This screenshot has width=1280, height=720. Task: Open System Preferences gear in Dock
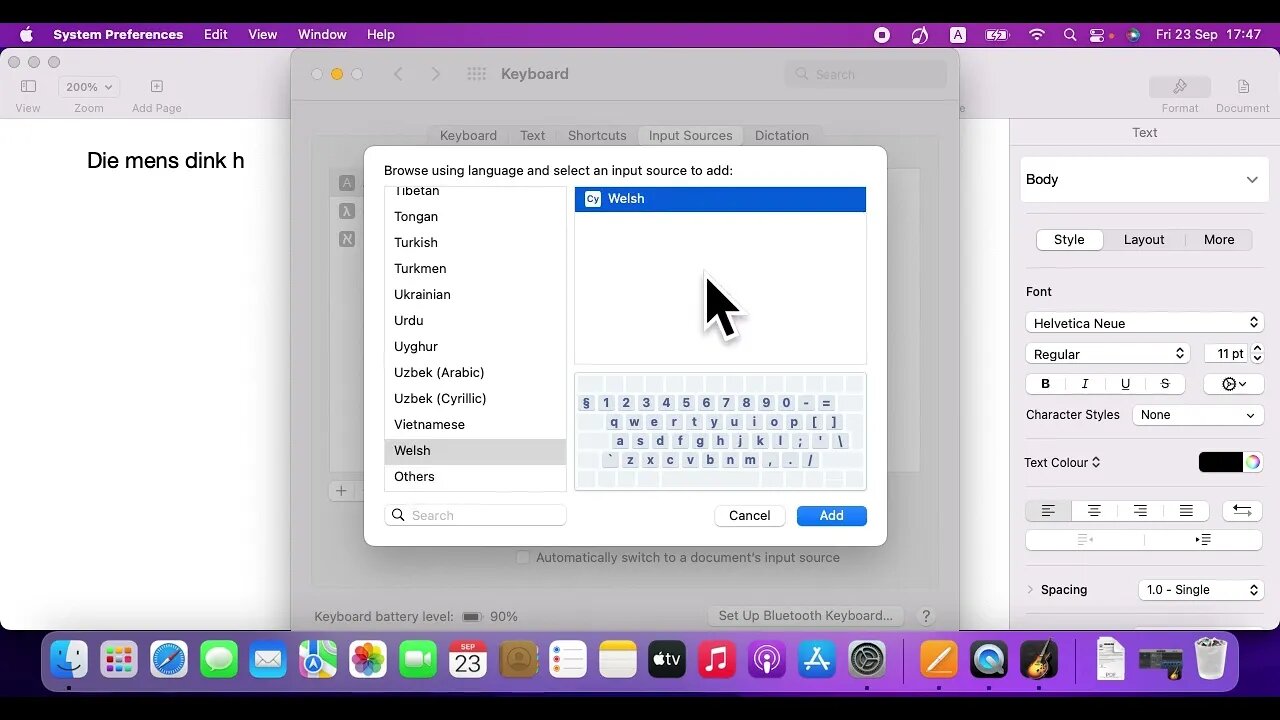tap(867, 660)
